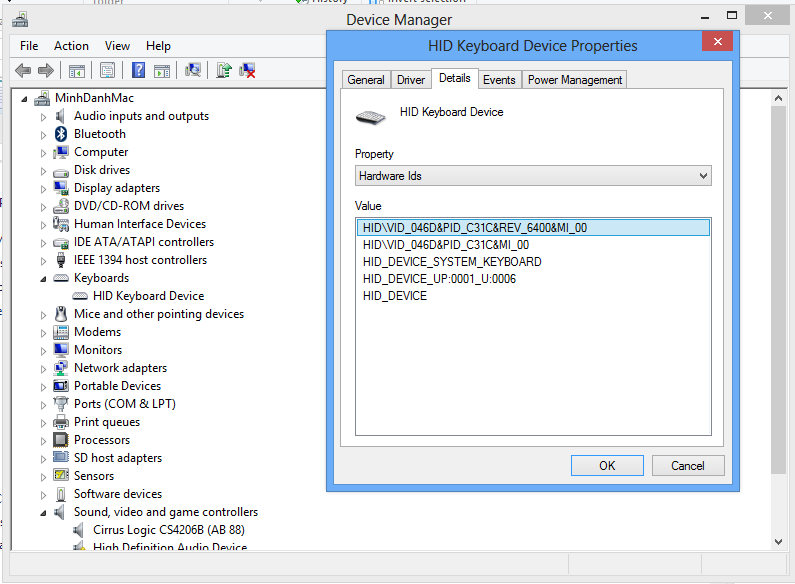Collapse the Sound, video and game controllers node
Screen dimensions: 795x584
[43, 513]
